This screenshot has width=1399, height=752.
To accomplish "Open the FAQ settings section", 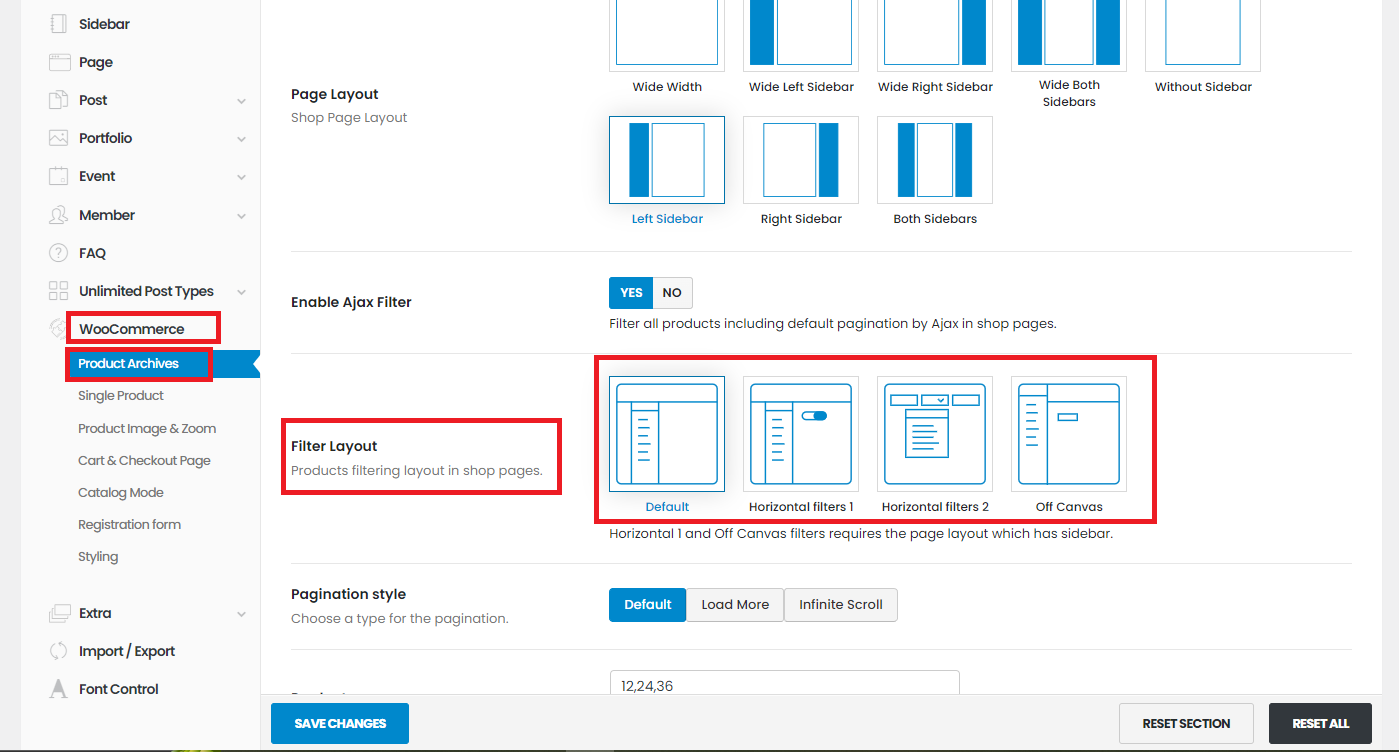I will 92,253.
